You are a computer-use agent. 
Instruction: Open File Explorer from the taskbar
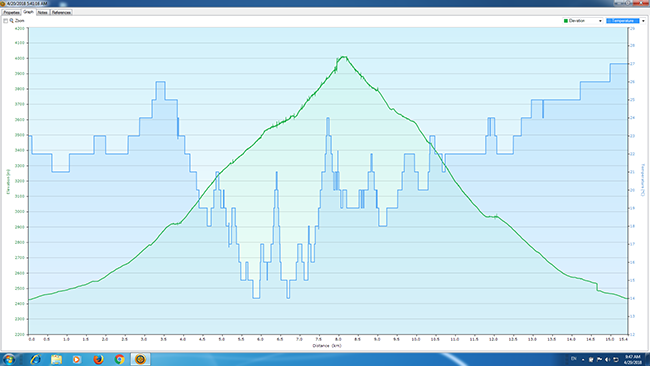[56, 359]
